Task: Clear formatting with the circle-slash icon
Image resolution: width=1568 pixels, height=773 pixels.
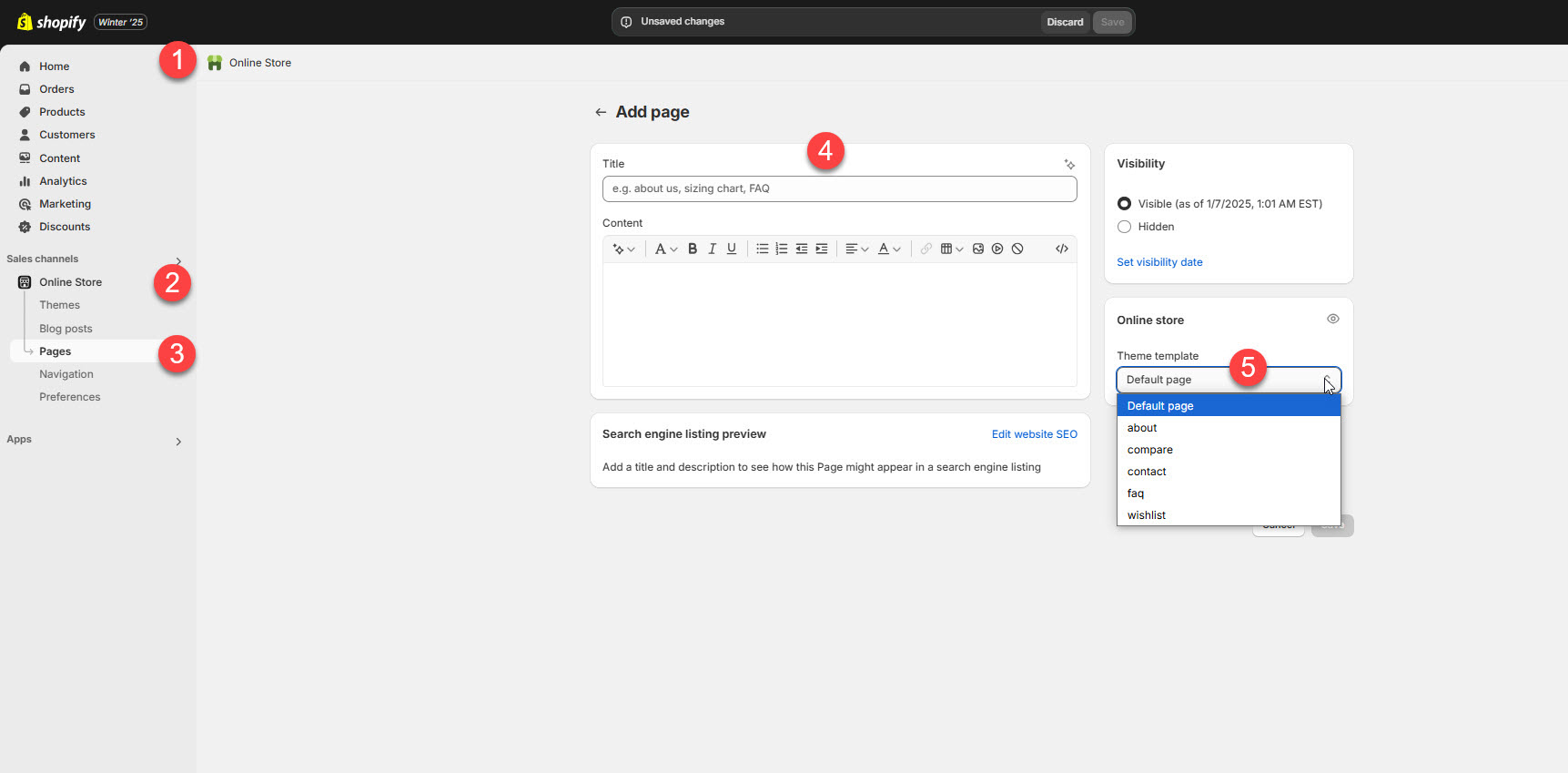Action: pyautogui.click(x=1017, y=249)
